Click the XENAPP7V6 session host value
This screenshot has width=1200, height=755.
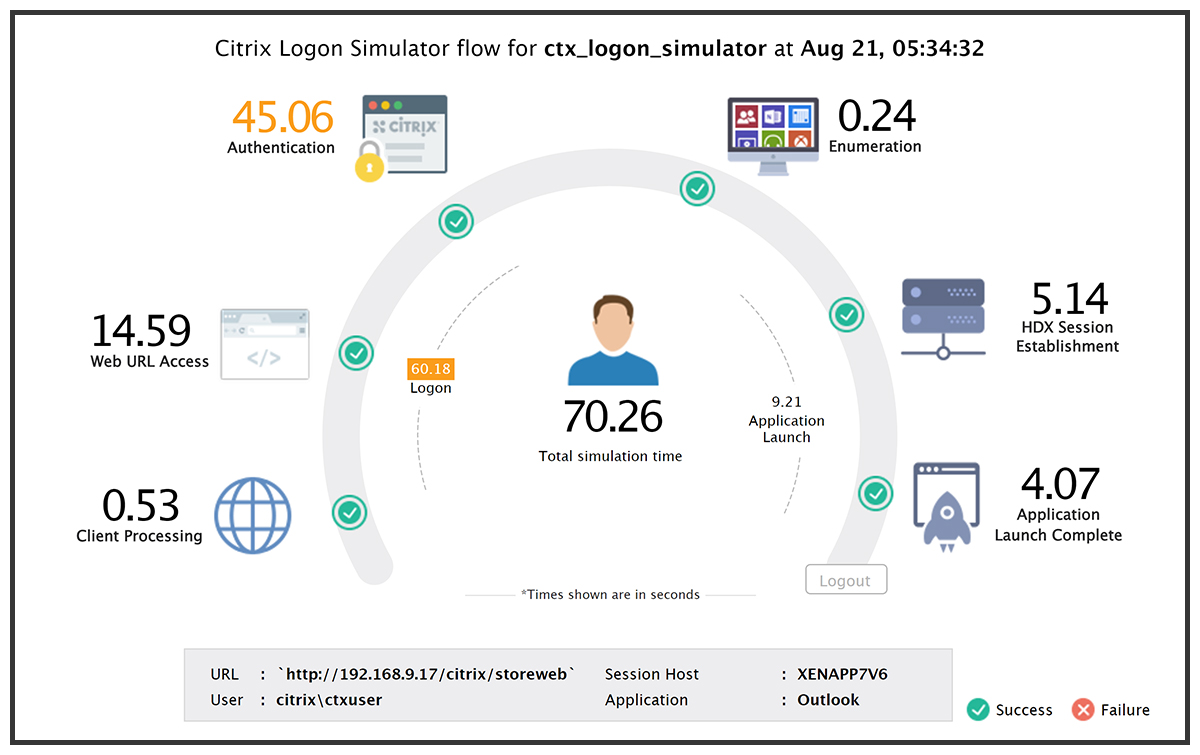[x=842, y=674]
